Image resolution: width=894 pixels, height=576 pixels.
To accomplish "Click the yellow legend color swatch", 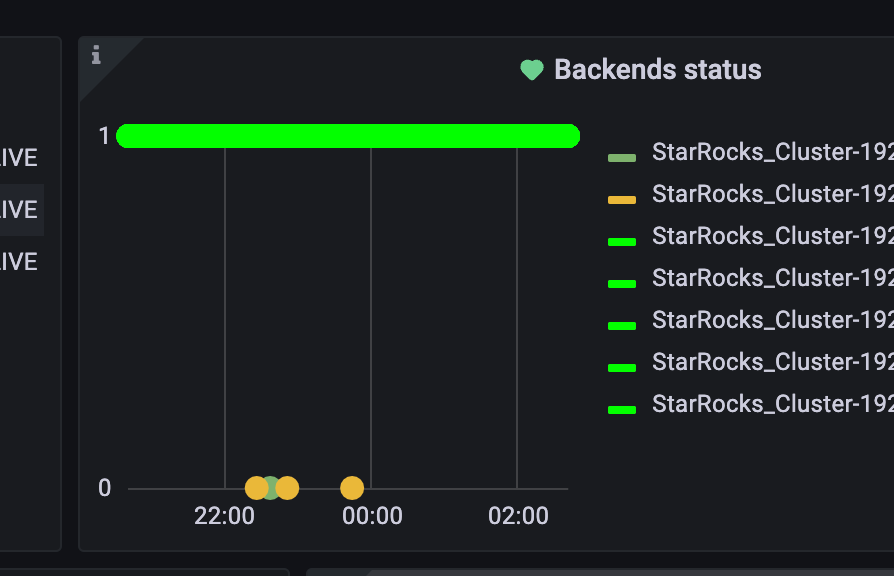I will click(x=622, y=201).
